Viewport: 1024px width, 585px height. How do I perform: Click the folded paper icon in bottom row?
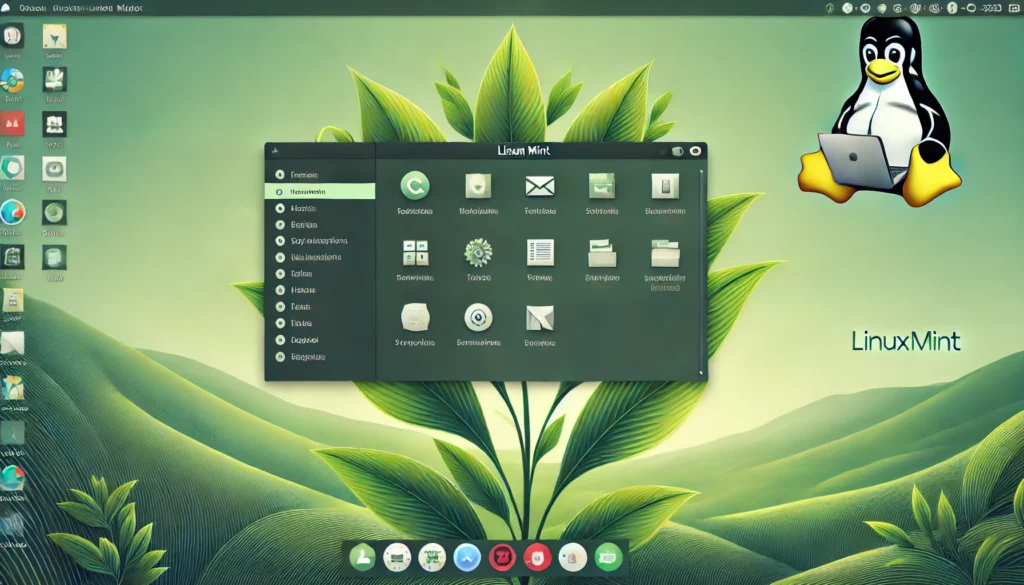[x=540, y=318]
